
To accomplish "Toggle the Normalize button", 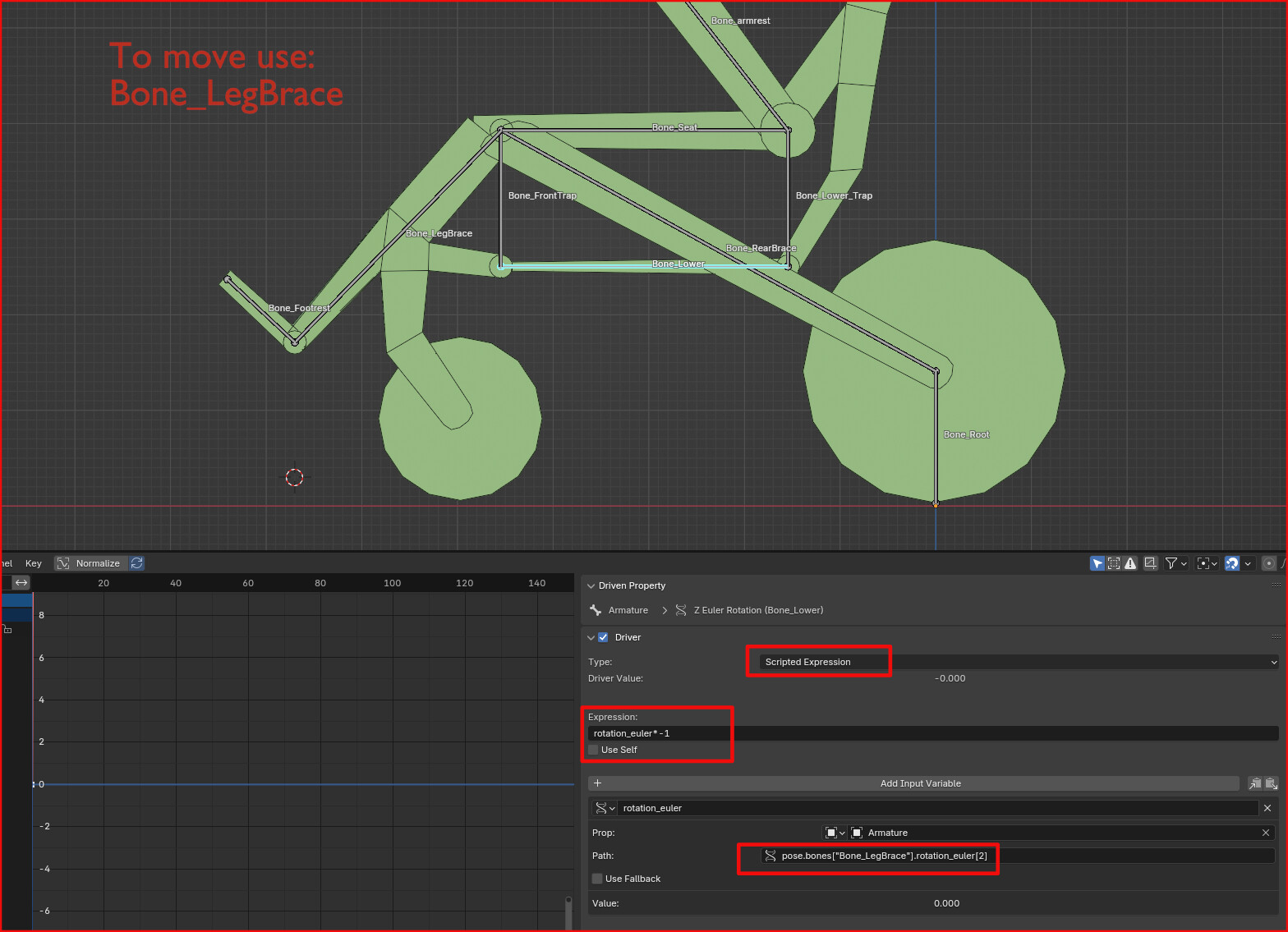I will click(x=90, y=563).
